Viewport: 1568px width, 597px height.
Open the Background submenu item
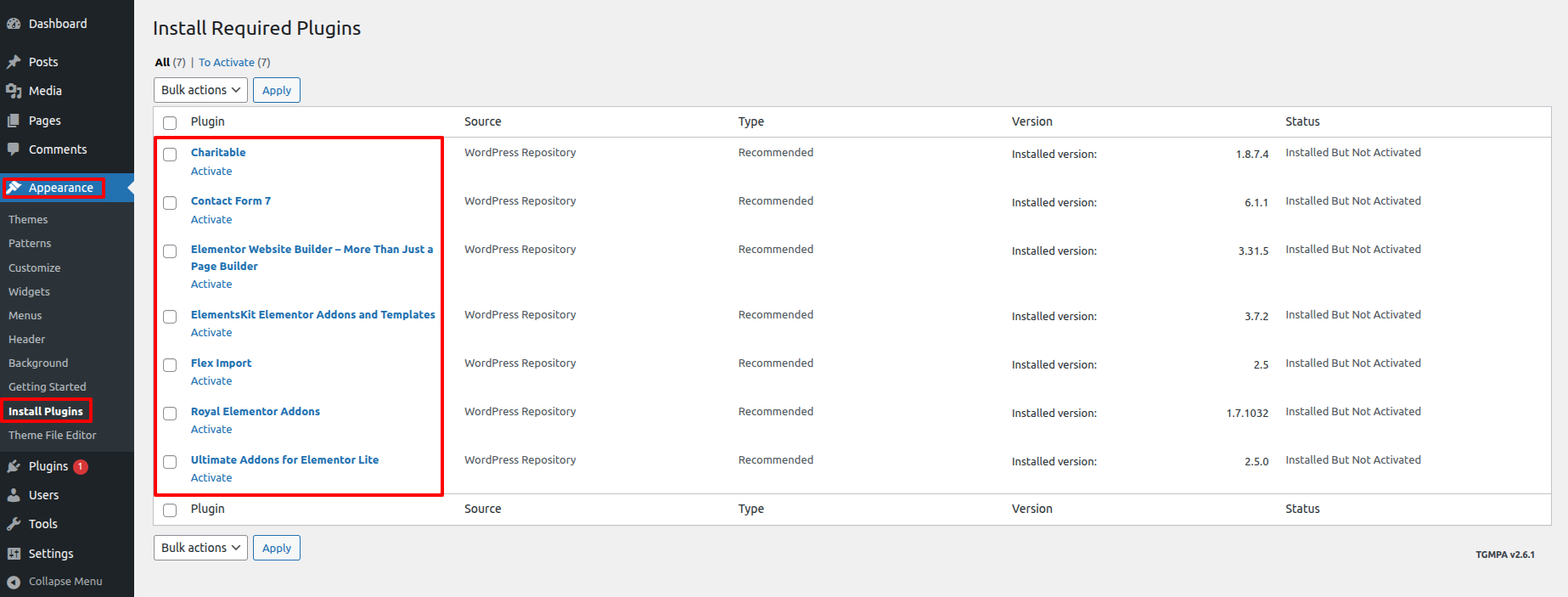pyautogui.click(x=38, y=363)
